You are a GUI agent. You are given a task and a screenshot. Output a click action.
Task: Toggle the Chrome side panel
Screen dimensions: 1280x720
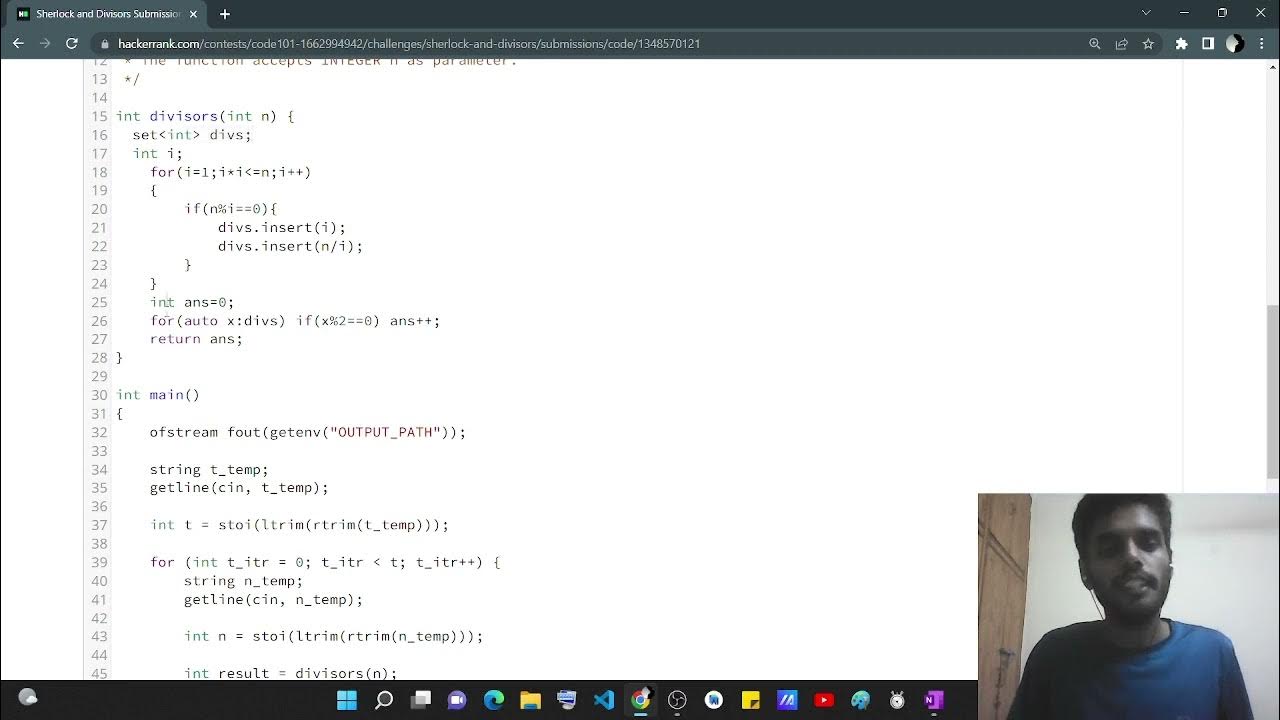(1208, 44)
